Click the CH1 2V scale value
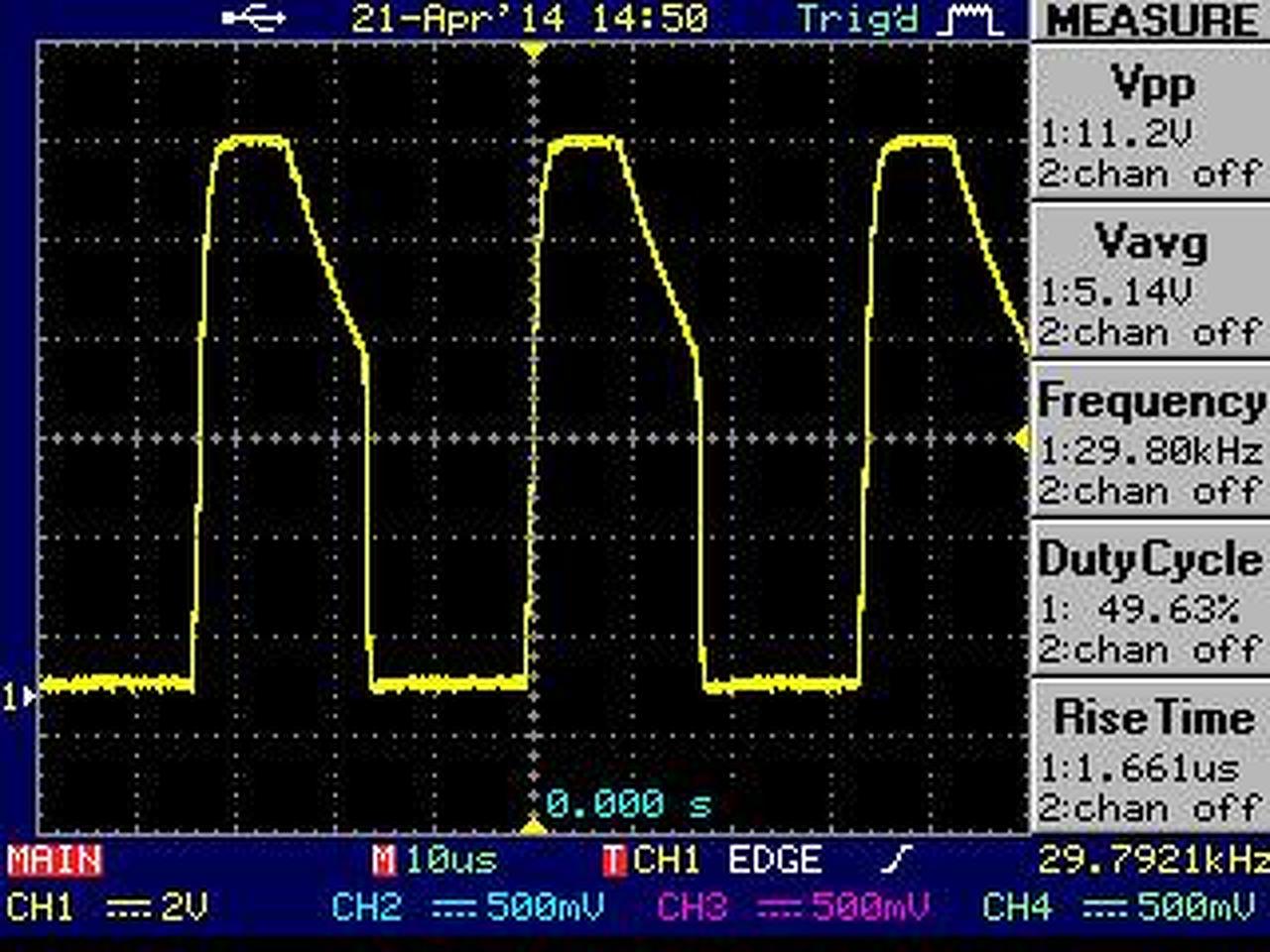Image resolution: width=1270 pixels, height=952 pixels. 185,906
